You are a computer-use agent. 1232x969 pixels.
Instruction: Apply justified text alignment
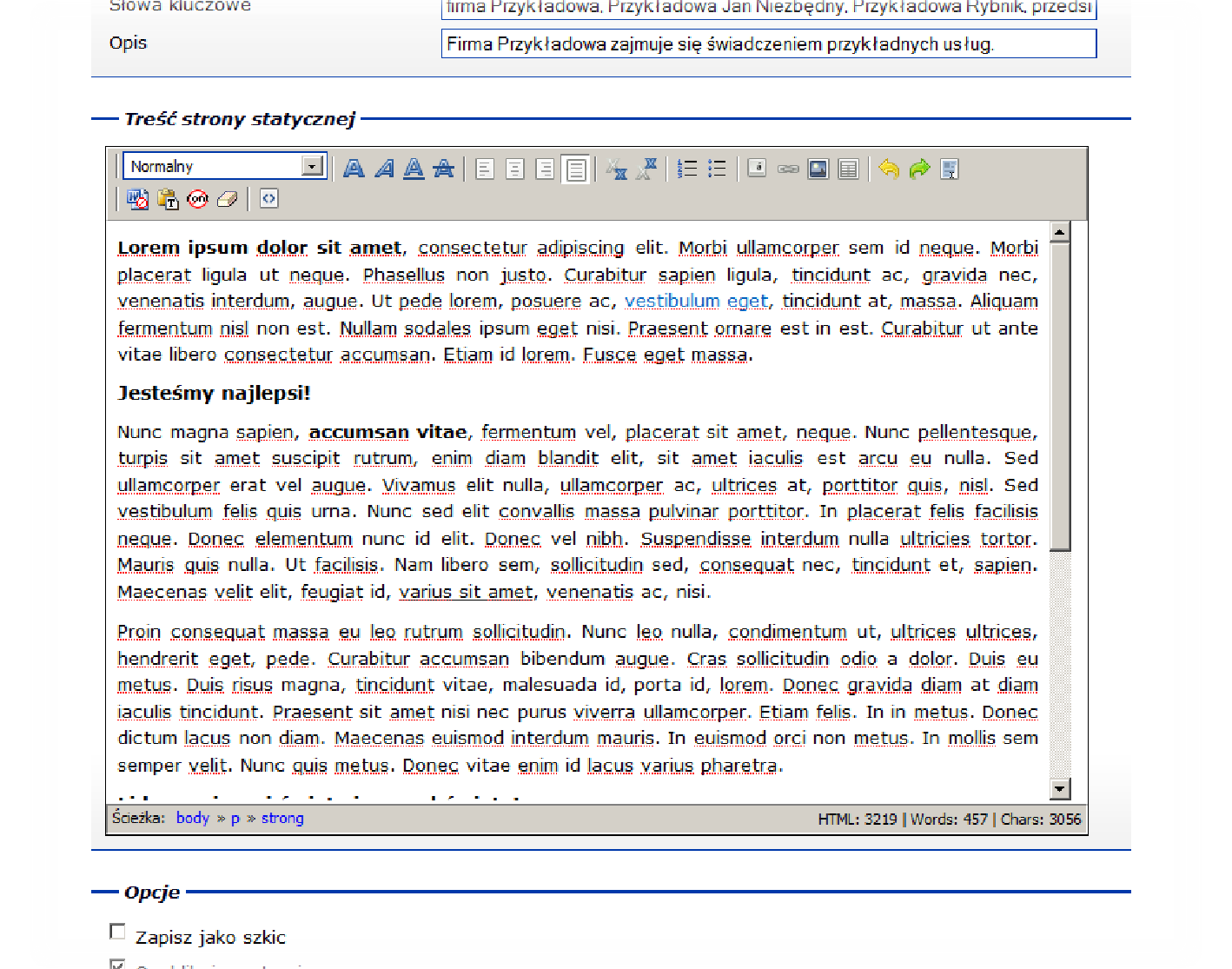click(575, 169)
